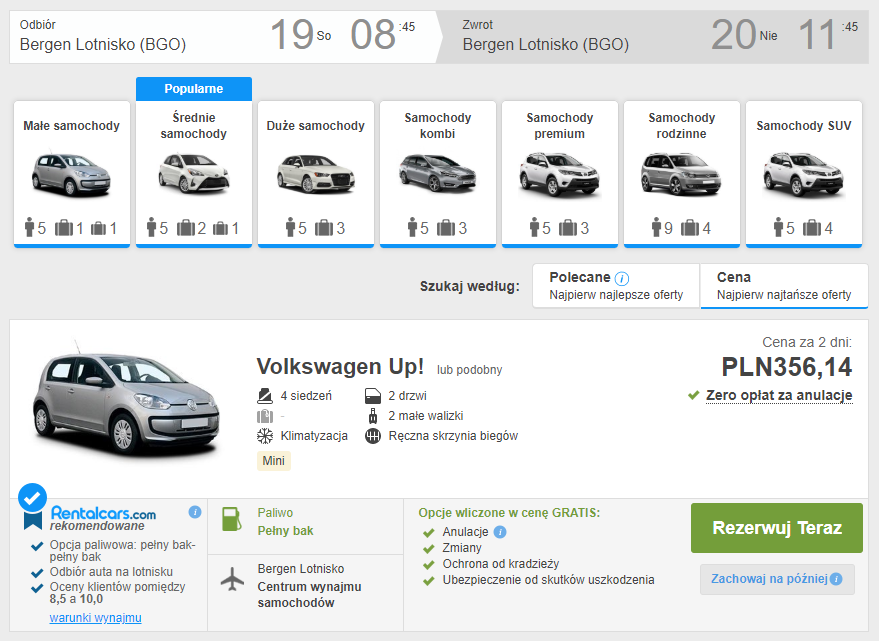Click the Rezerwuj Teraz button
Screen dimensions: 879x641
click(776, 528)
